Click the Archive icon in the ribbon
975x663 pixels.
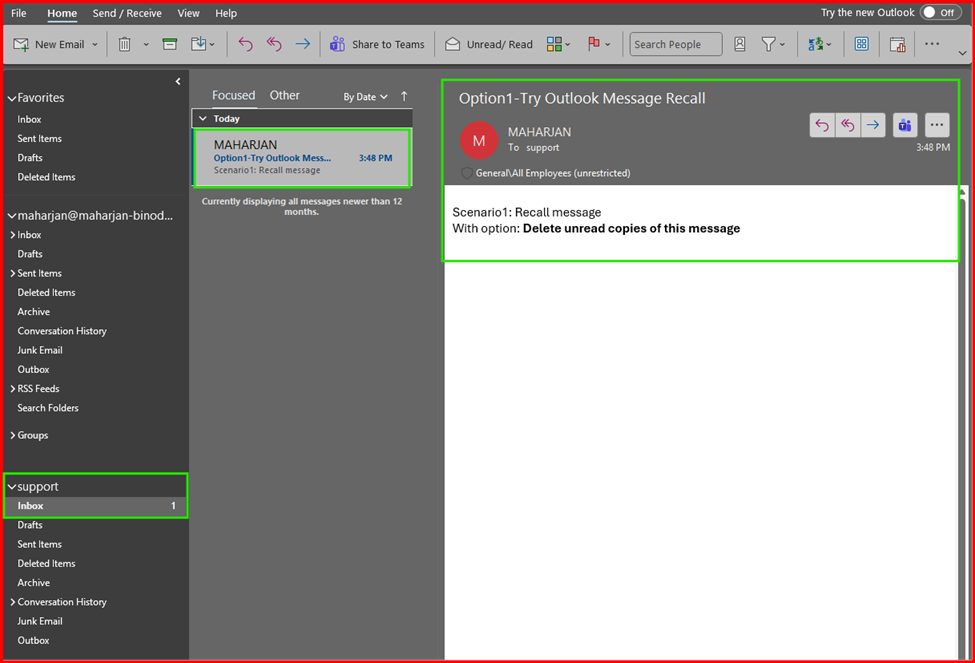(x=170, y=44)
